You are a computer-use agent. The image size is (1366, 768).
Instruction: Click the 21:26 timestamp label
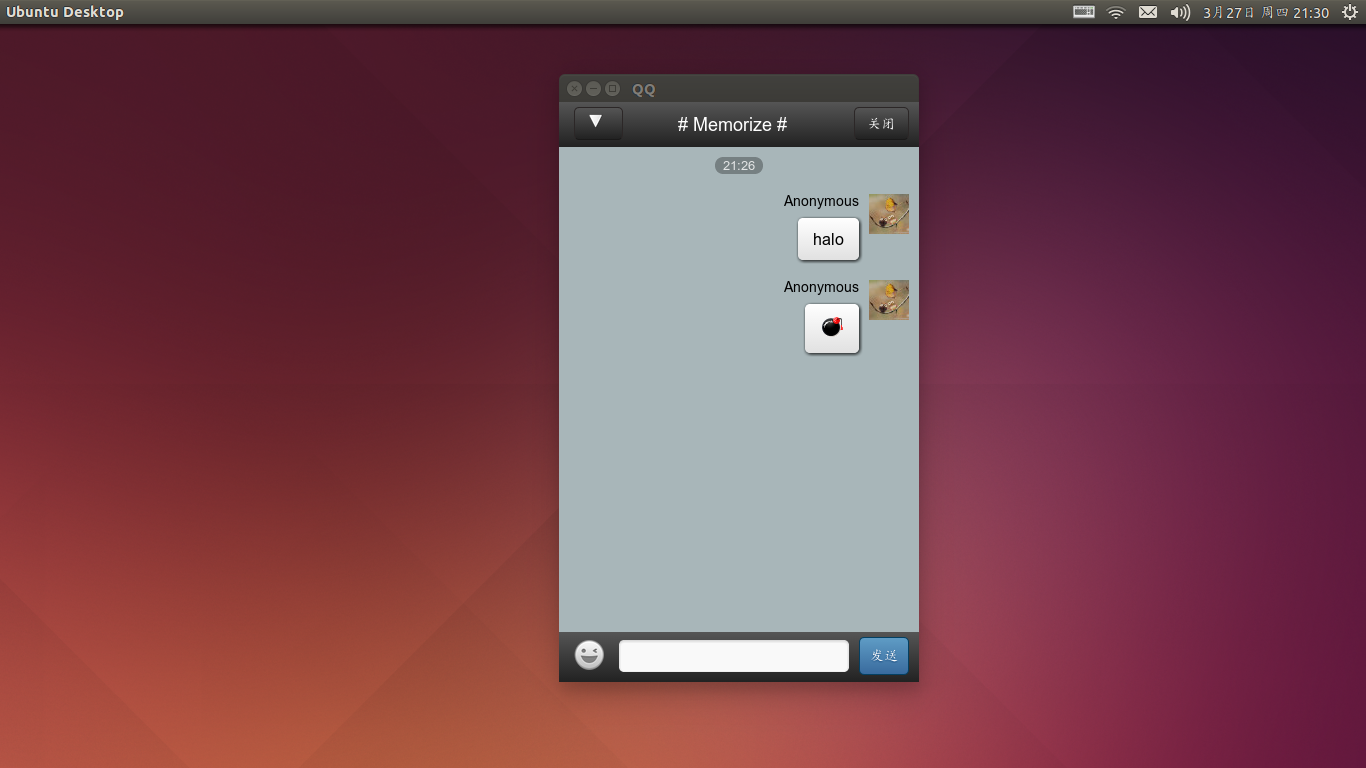click(x=739, y=166)
